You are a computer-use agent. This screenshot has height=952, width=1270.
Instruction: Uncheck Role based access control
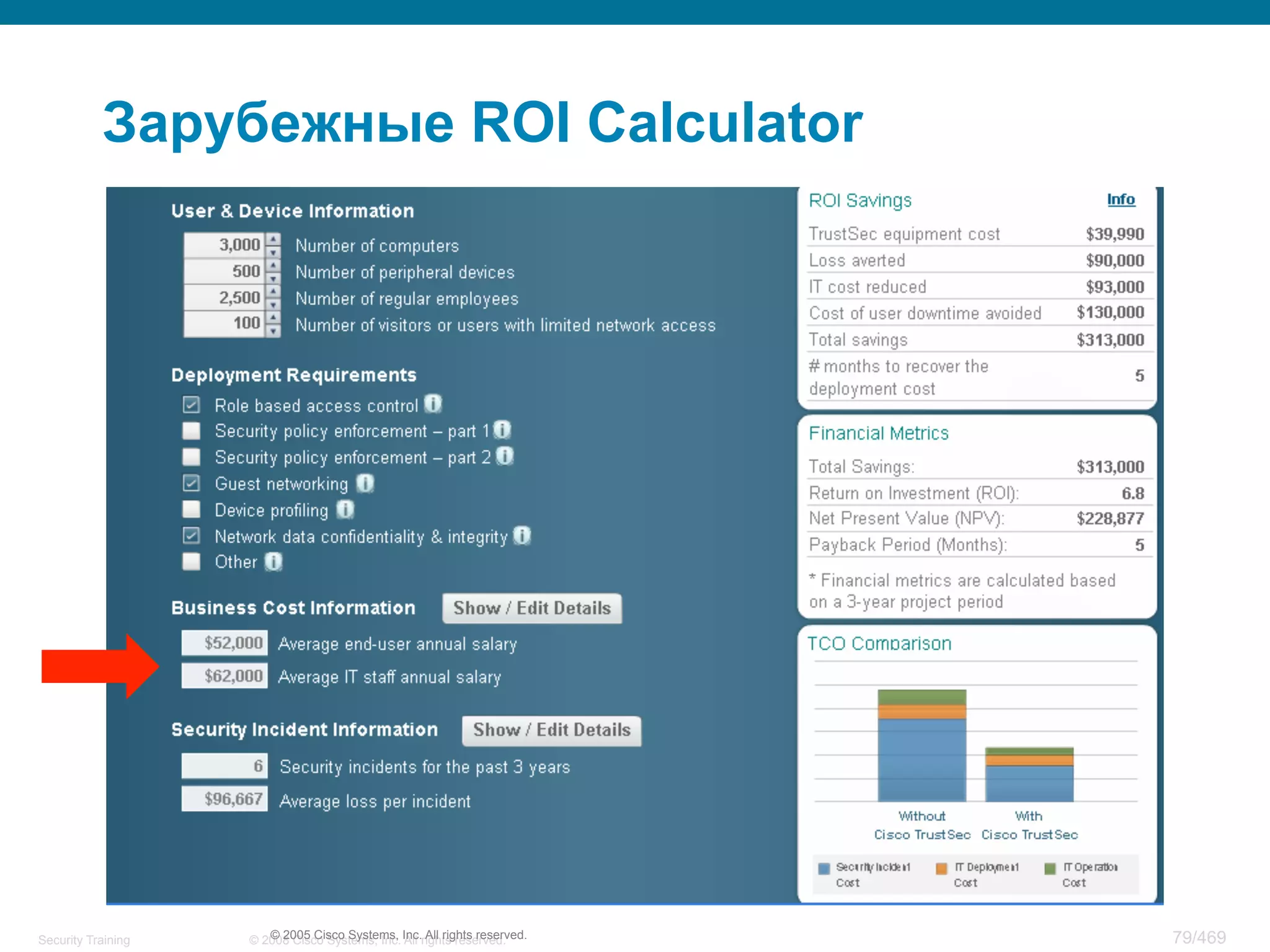point(192,405)
